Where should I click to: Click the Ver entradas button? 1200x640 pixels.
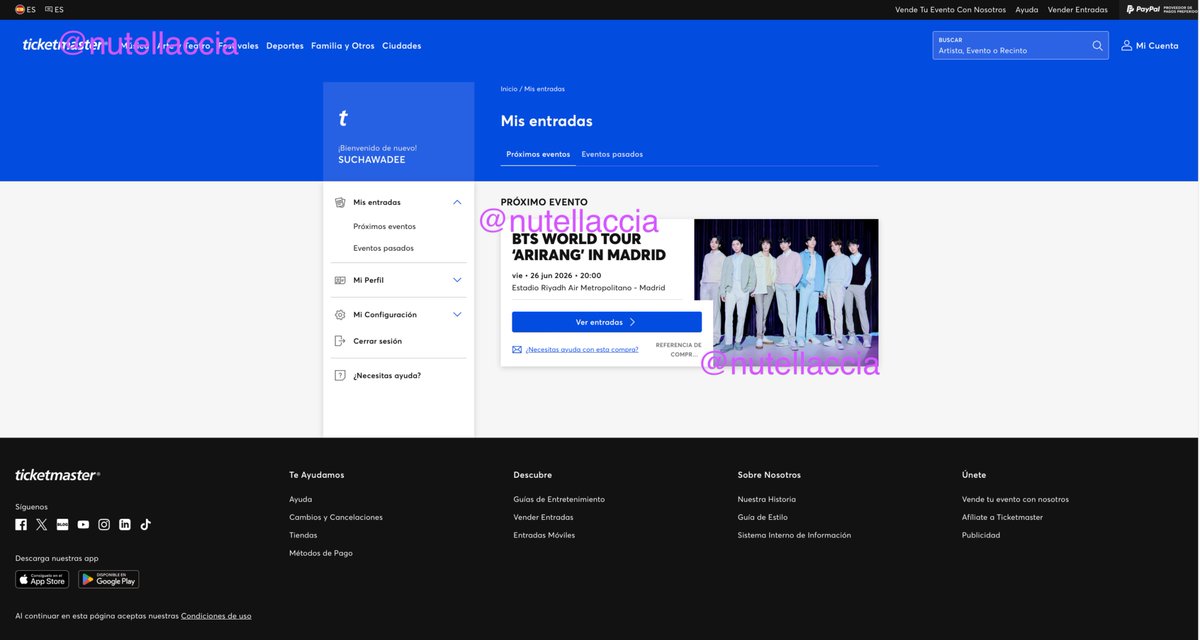point(607,322)
